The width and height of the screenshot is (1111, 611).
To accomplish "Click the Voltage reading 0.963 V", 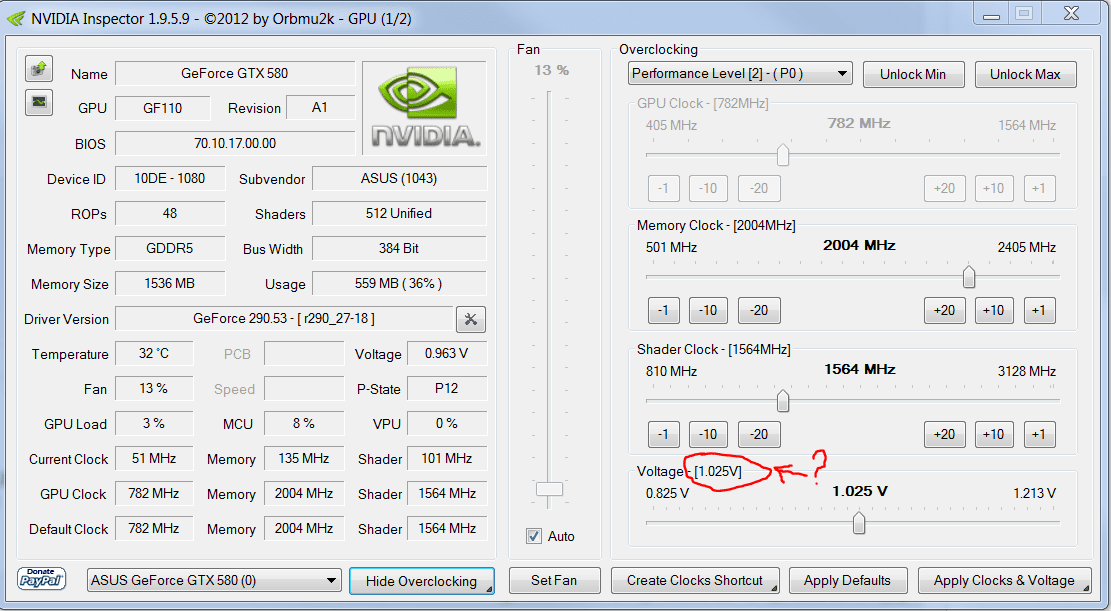I will point(447,353).
